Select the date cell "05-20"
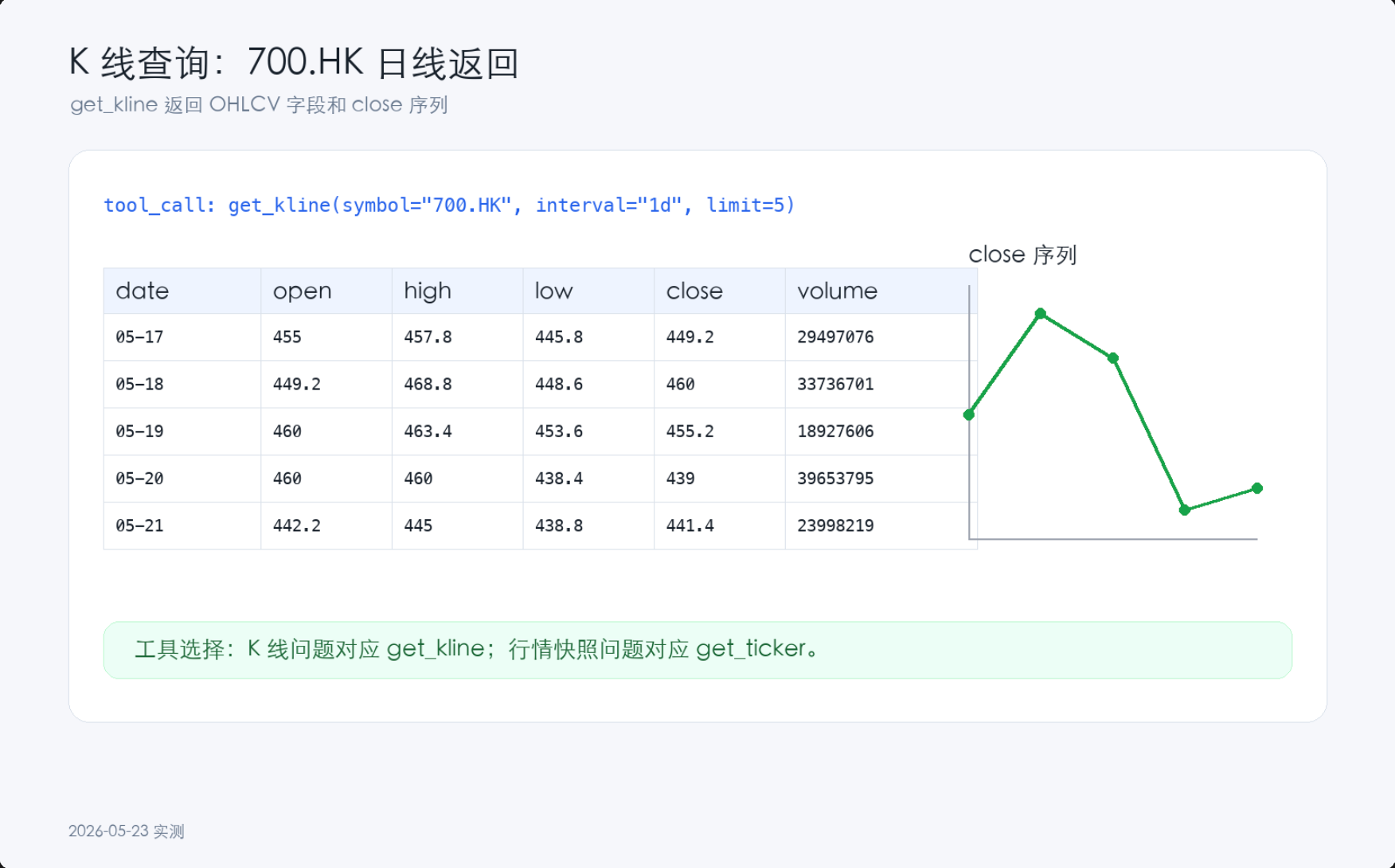The height and width of the screenshot is (868, 1395). click(x=139, y=478)
